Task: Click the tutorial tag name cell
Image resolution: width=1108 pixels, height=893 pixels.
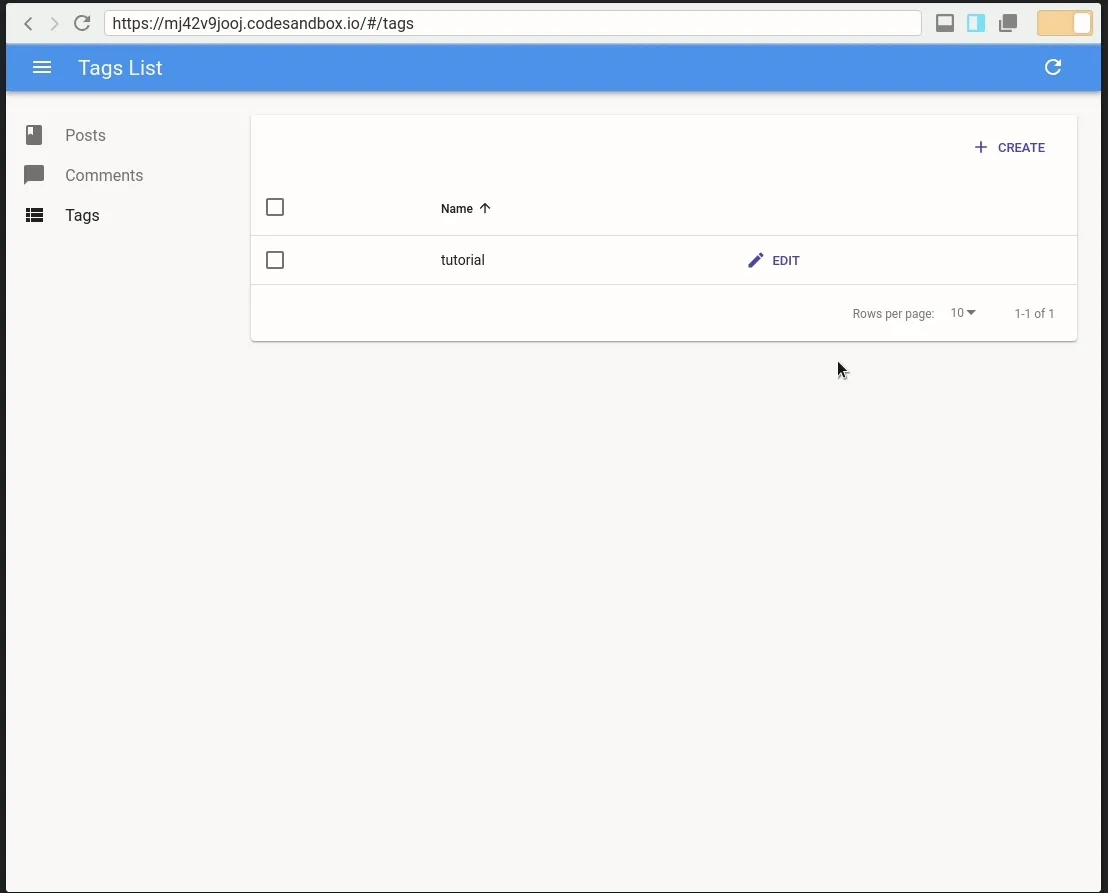Action: [463, 260]
